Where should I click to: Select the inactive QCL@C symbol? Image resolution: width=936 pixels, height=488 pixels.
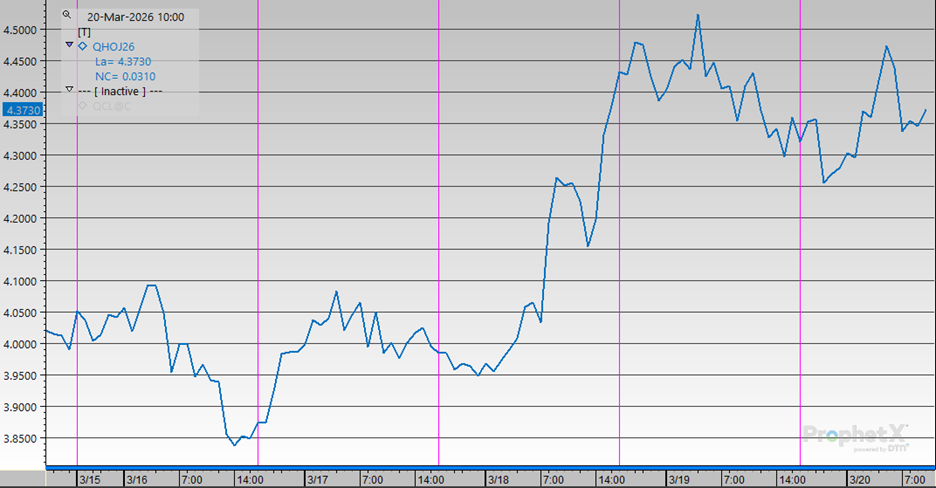(x=111, y=106)
